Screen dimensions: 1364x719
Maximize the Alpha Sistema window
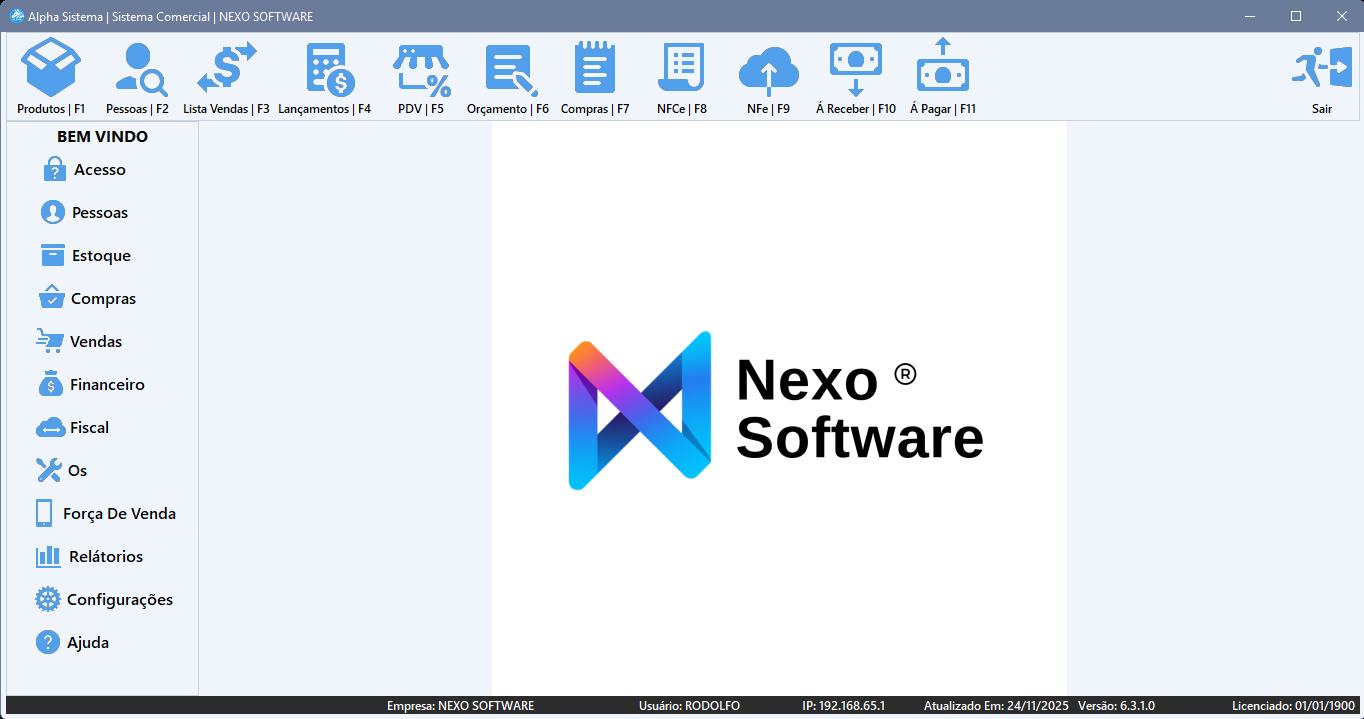[1296, 16]
